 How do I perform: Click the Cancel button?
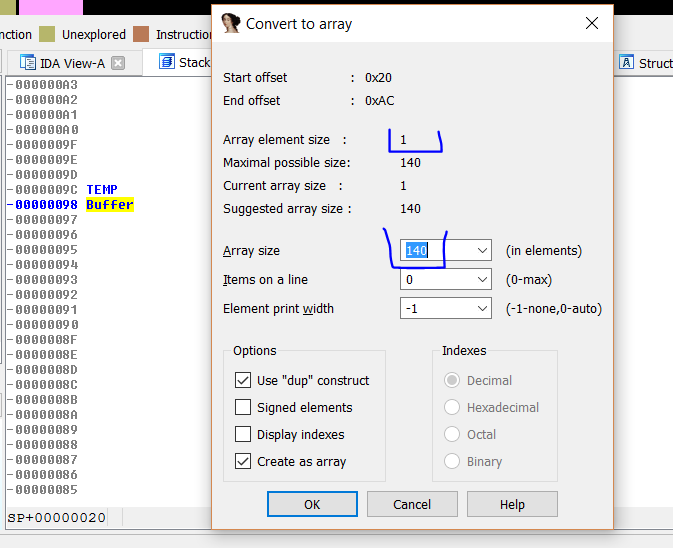click(x=412, y=504)
